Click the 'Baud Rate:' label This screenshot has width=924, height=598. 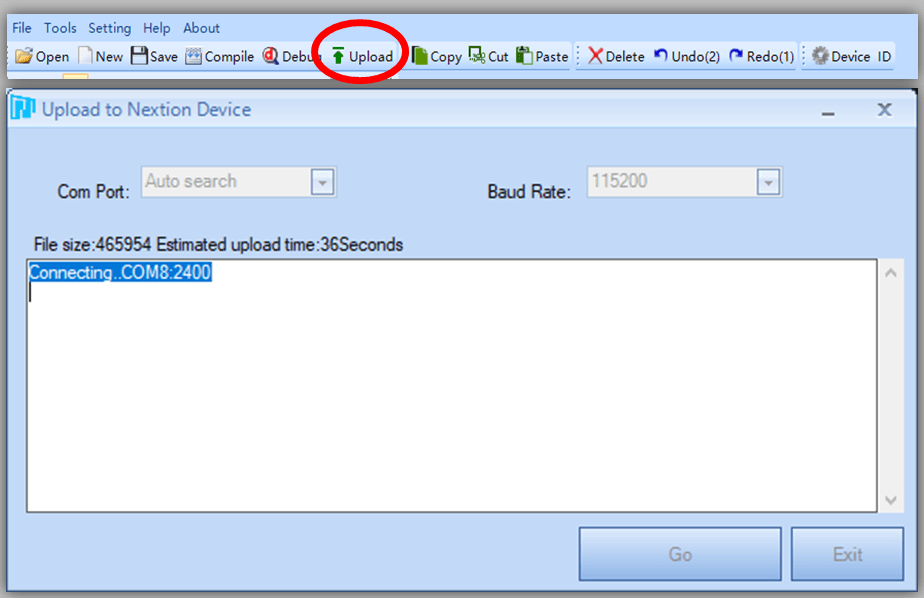tap(529, 191)
